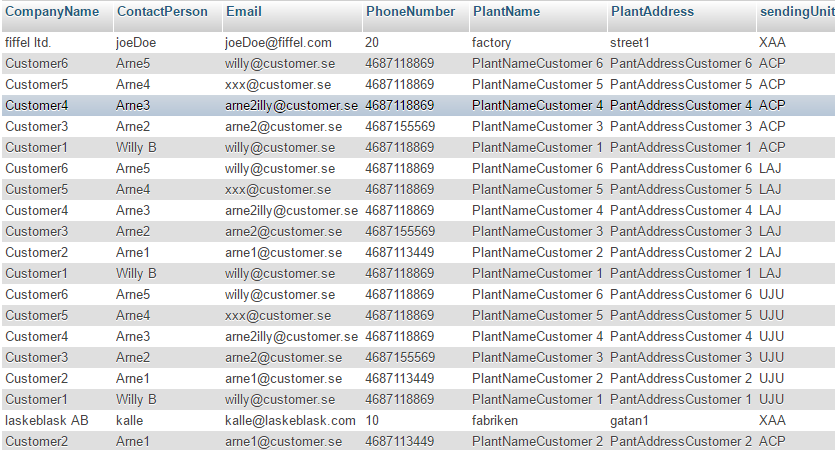Viewport: 835px width, 450px height.
Task: Select UJU in the Customer5 row
Action: click(x=771, y=316)
